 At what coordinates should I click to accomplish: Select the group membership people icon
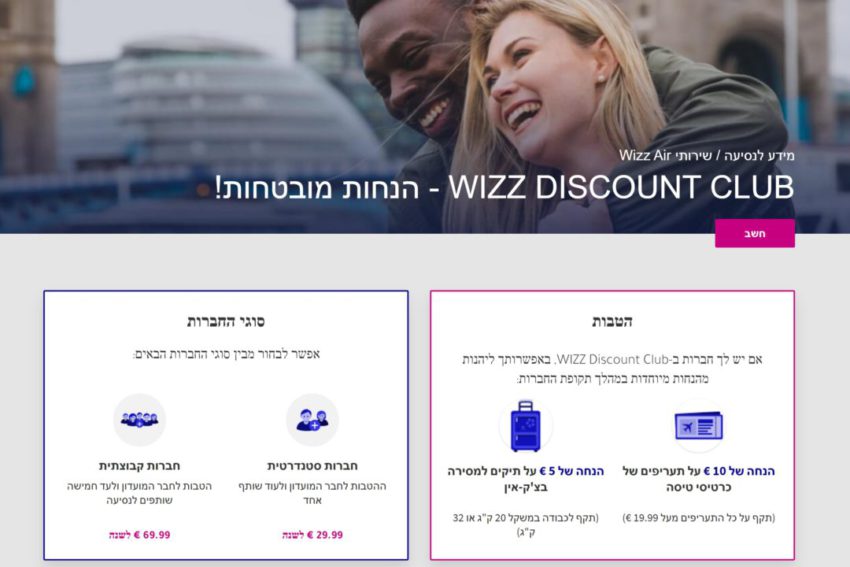pyautogui.click(x=139, y=420)
